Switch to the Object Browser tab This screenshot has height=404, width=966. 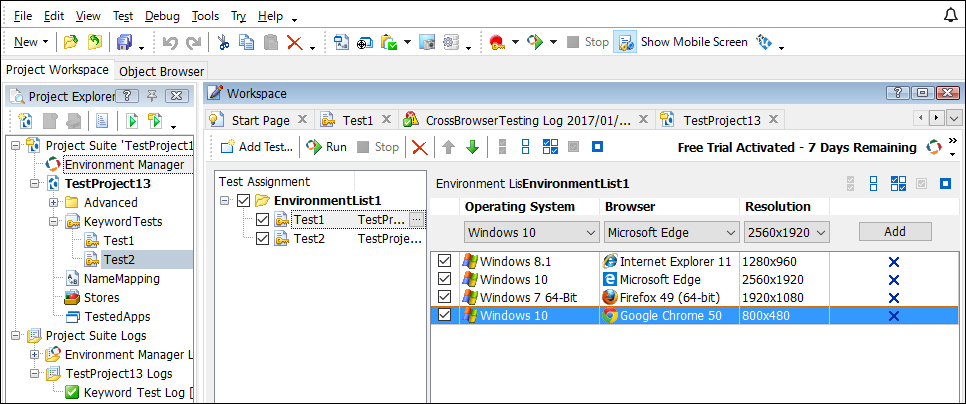(161, 71)
